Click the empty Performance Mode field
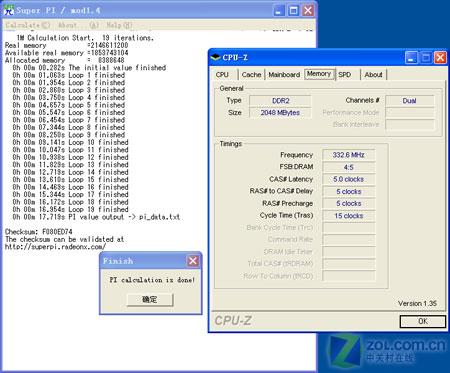Screen dimensions: 450x373 [410, 113]
